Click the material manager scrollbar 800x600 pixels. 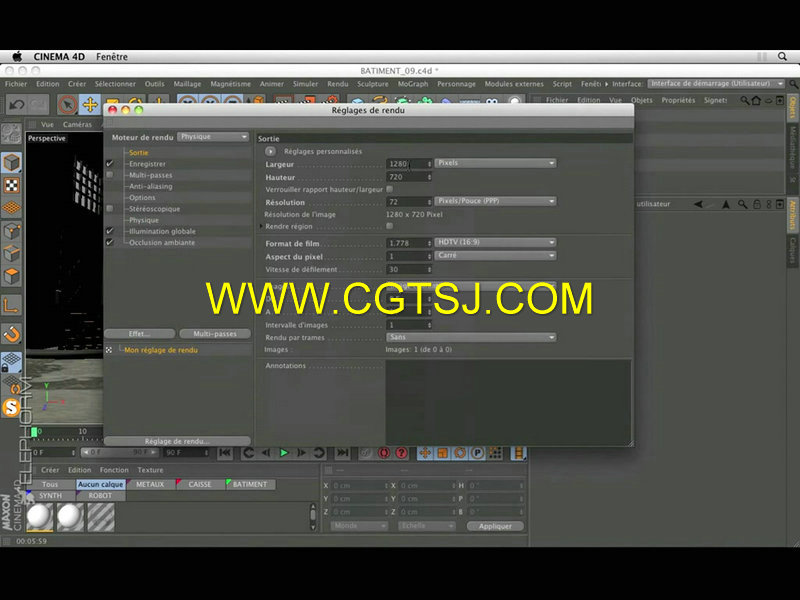[313, 517]
